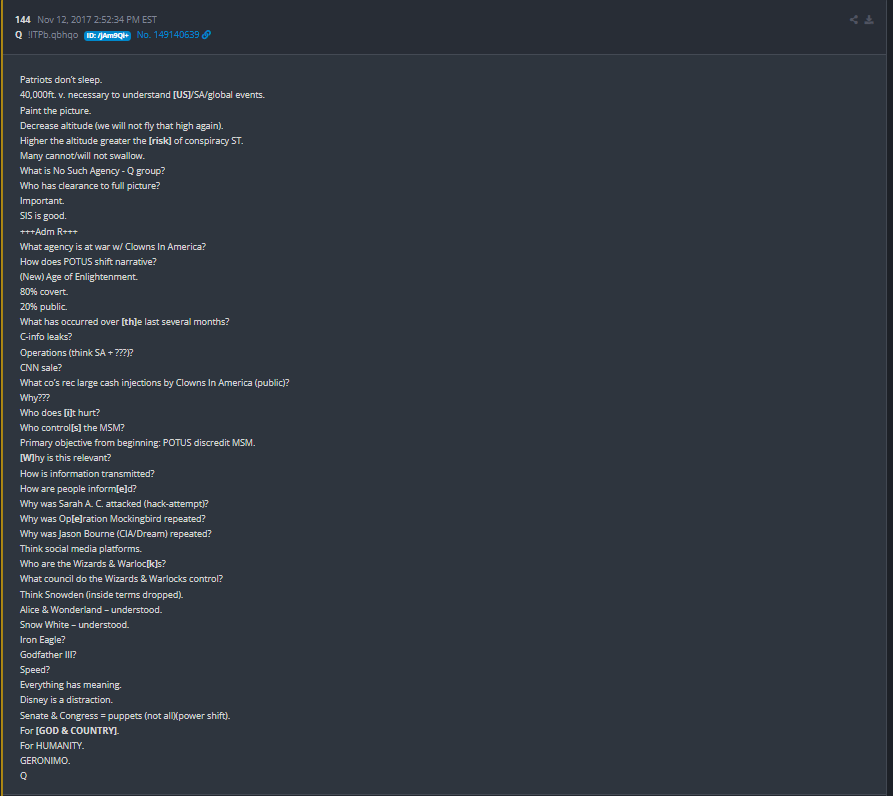The height and width of the screenshot is (796, 893).
Task: Click the line starting "Higher the altitude greater"
Action: (132, 141)
